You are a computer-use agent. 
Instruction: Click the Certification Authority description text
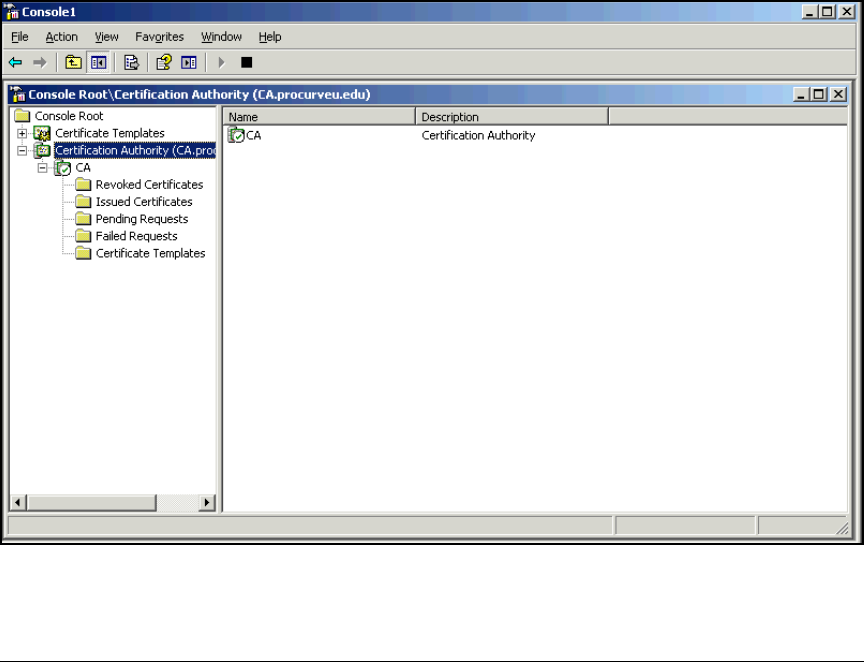click(478, 135)
